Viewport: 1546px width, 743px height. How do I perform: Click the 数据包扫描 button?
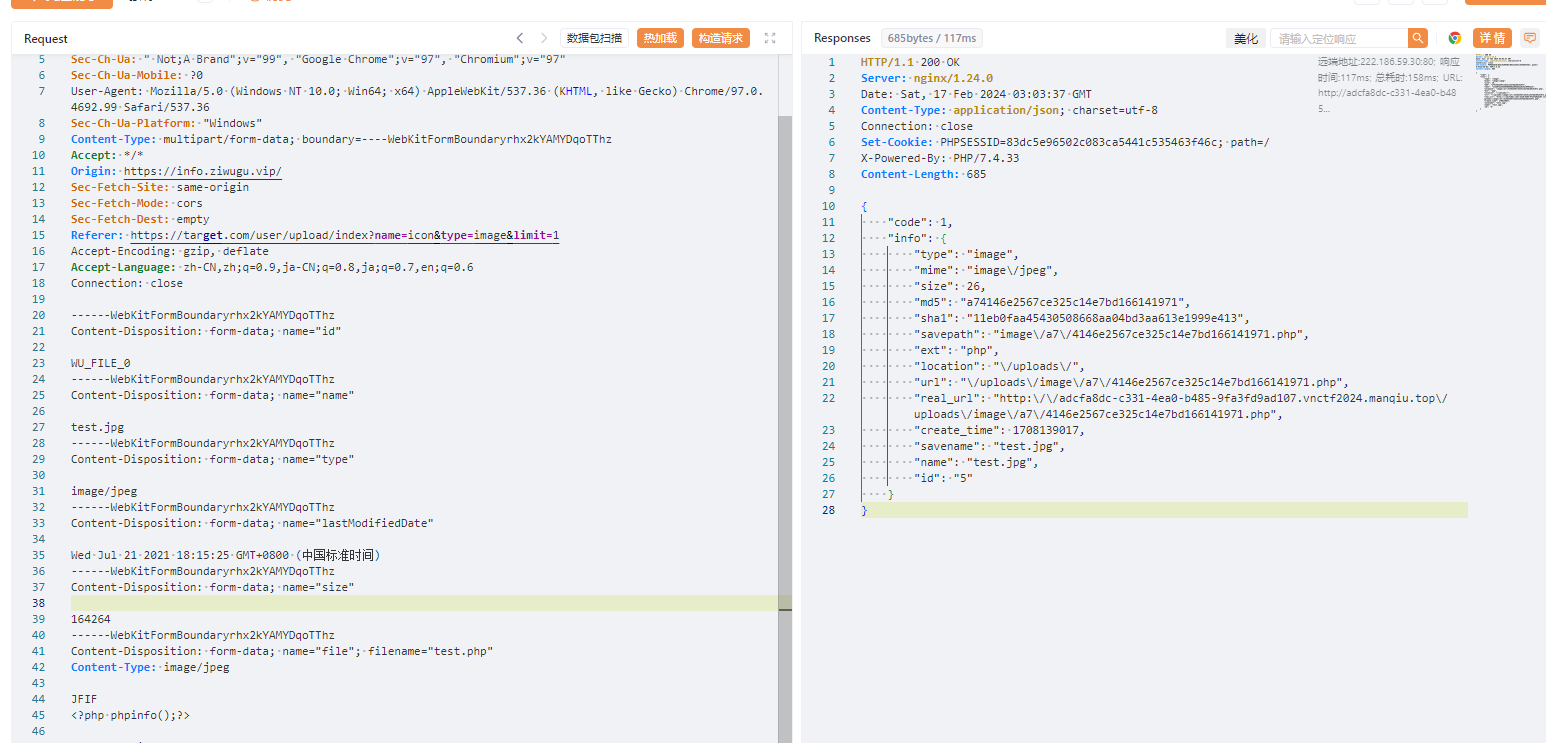(x=594, y=38)
